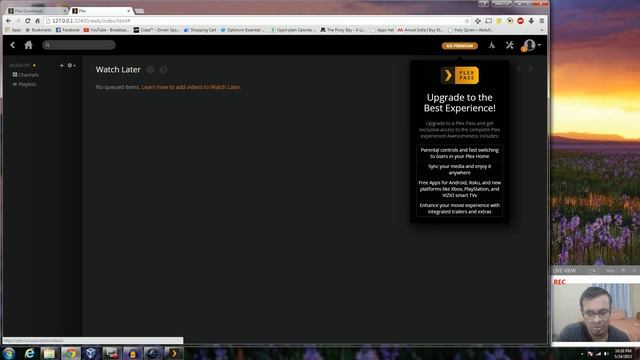Open Plex icon on the taskbar

174,353
